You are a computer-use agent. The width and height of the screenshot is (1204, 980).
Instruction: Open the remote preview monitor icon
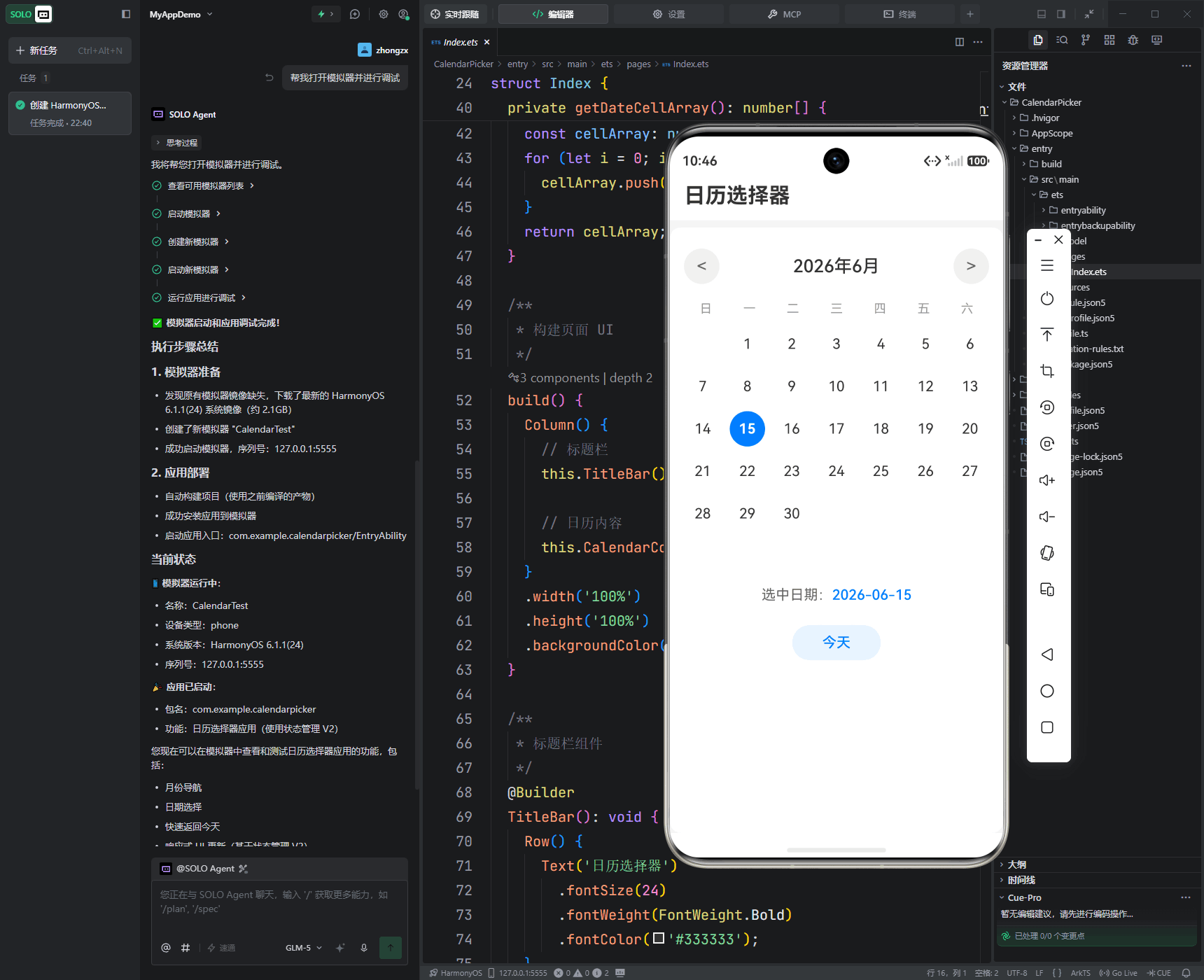1157,40
